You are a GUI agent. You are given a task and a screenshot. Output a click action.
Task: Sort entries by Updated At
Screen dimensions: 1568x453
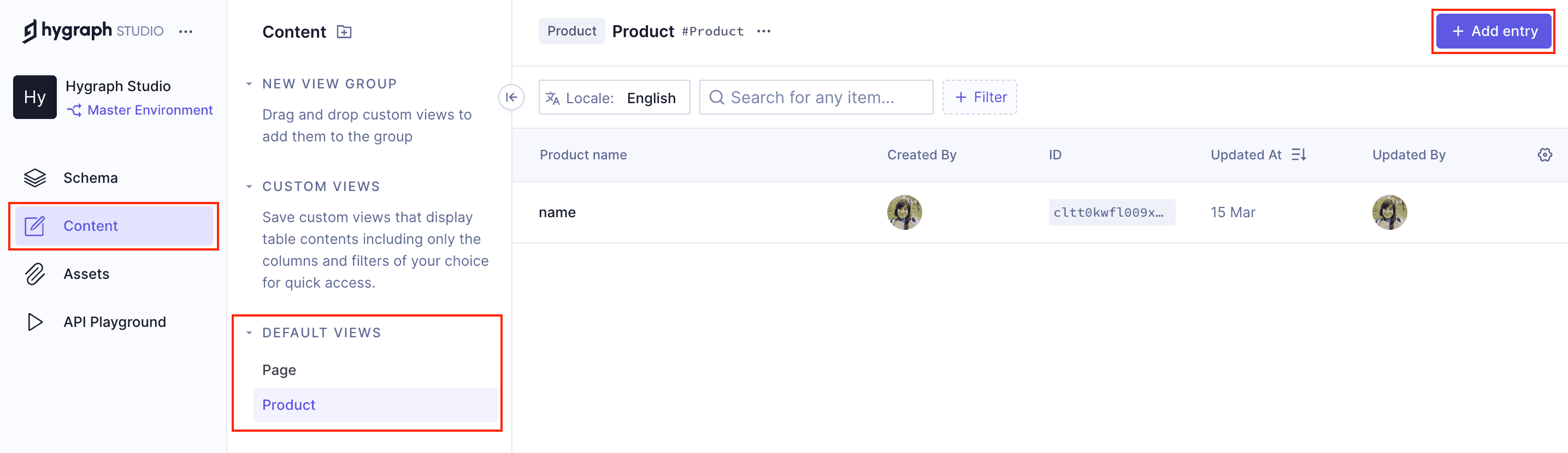pos(1299,154)
